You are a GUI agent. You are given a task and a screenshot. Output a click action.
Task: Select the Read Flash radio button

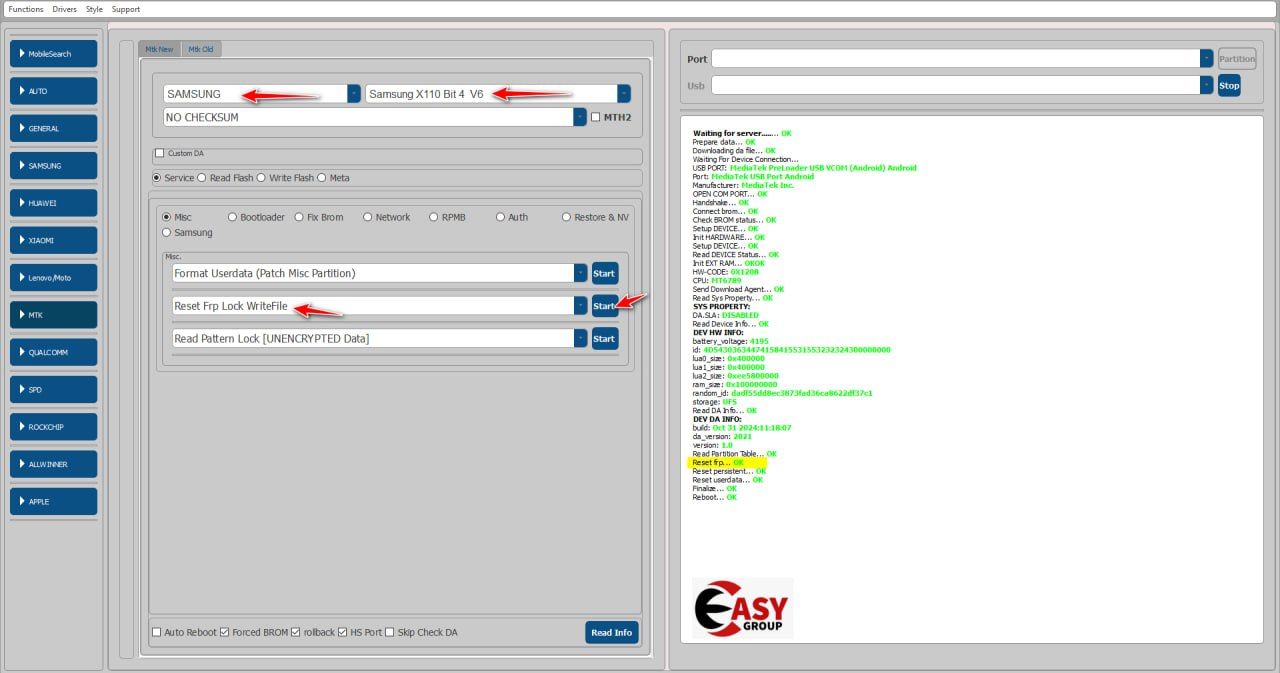201,178
